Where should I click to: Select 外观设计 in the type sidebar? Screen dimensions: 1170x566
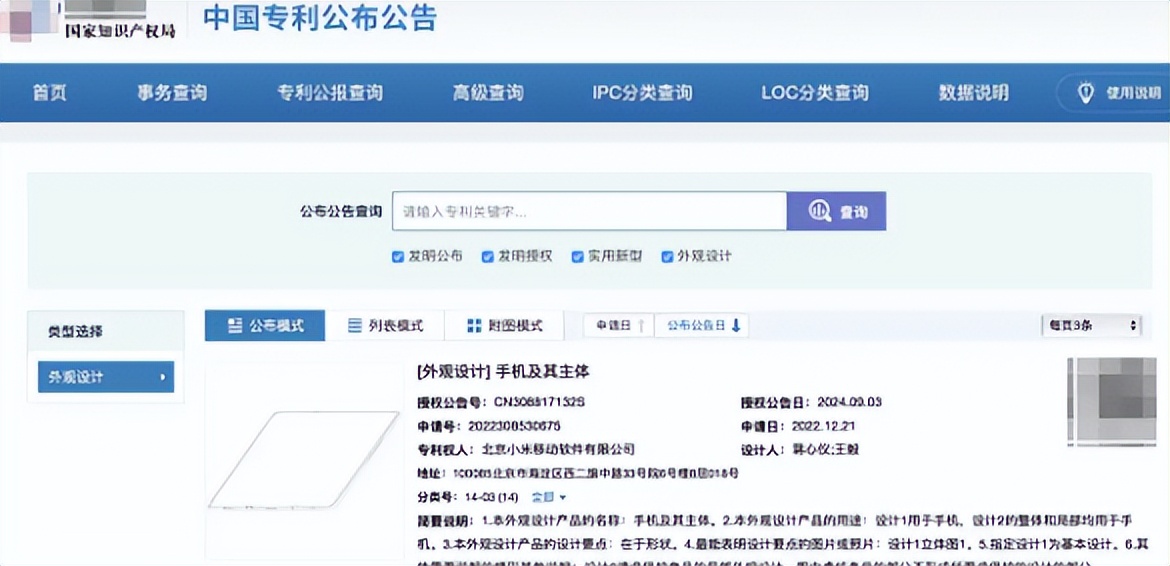coord(106,377)
